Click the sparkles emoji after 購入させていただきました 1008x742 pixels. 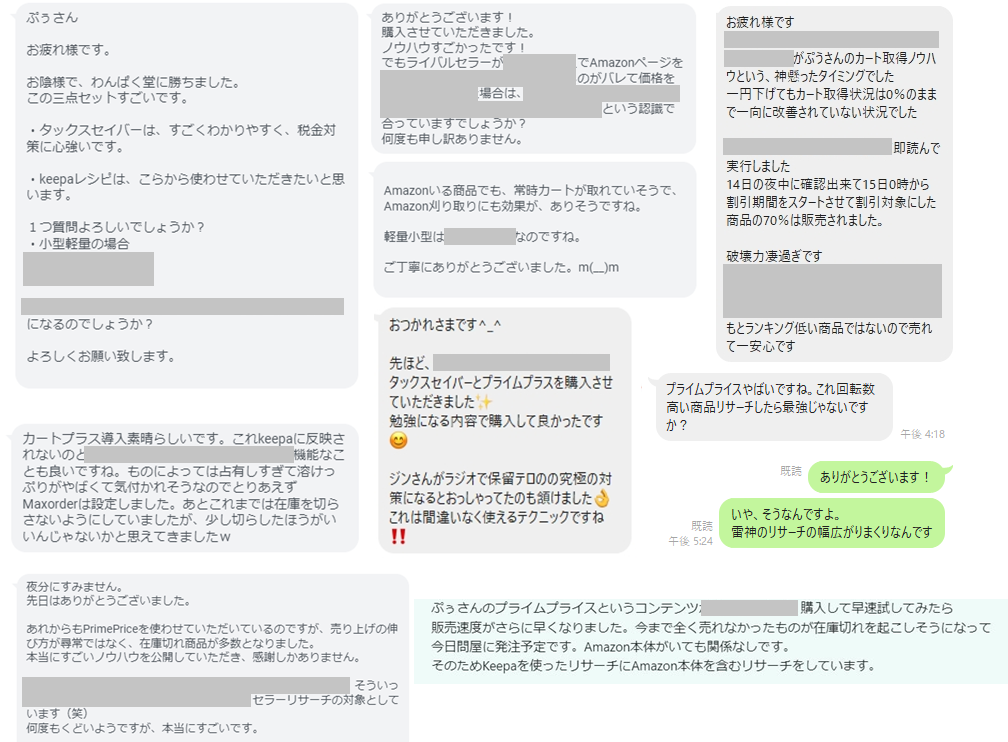point(484,402)
